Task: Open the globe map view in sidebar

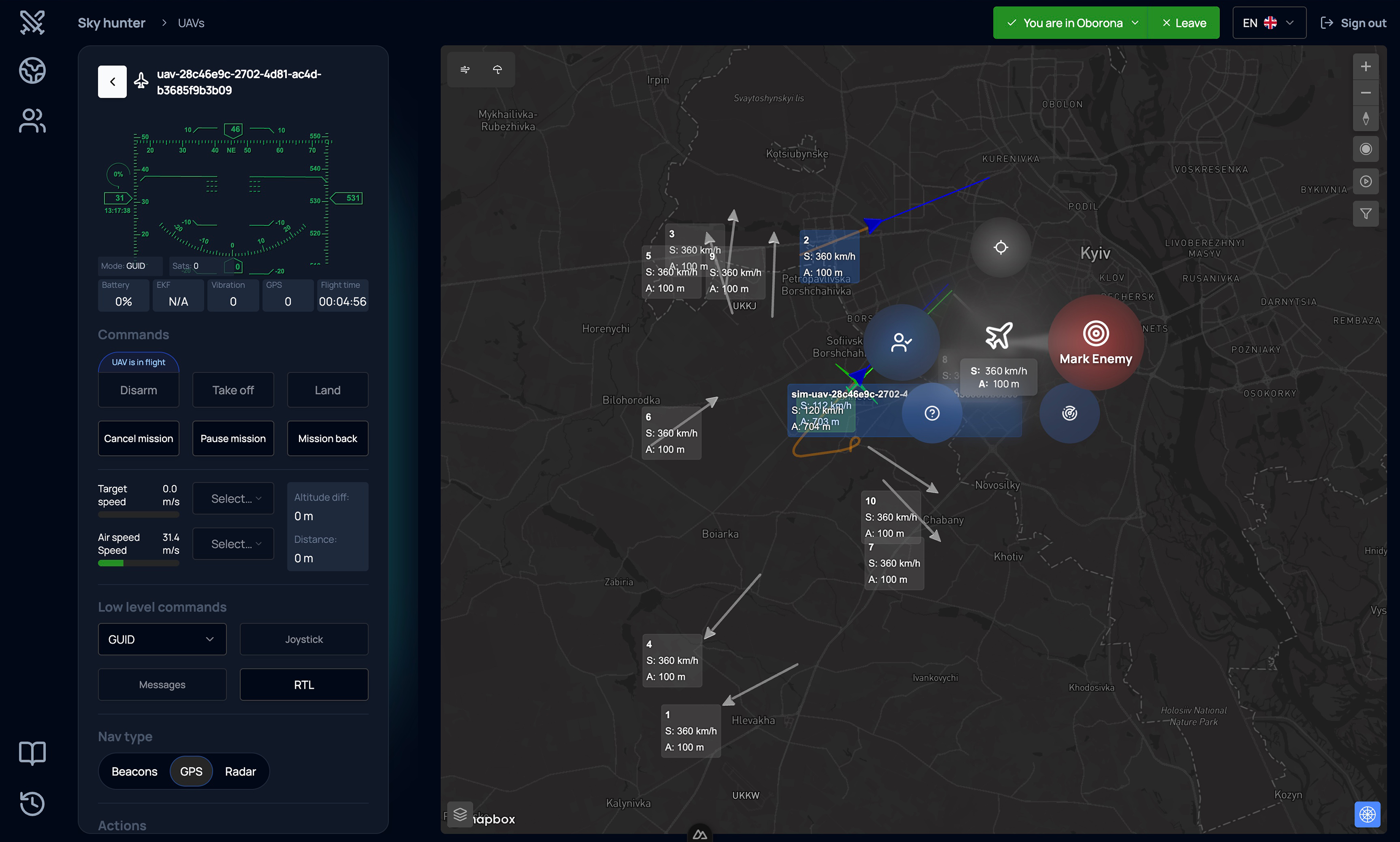Action: point(32,70)
